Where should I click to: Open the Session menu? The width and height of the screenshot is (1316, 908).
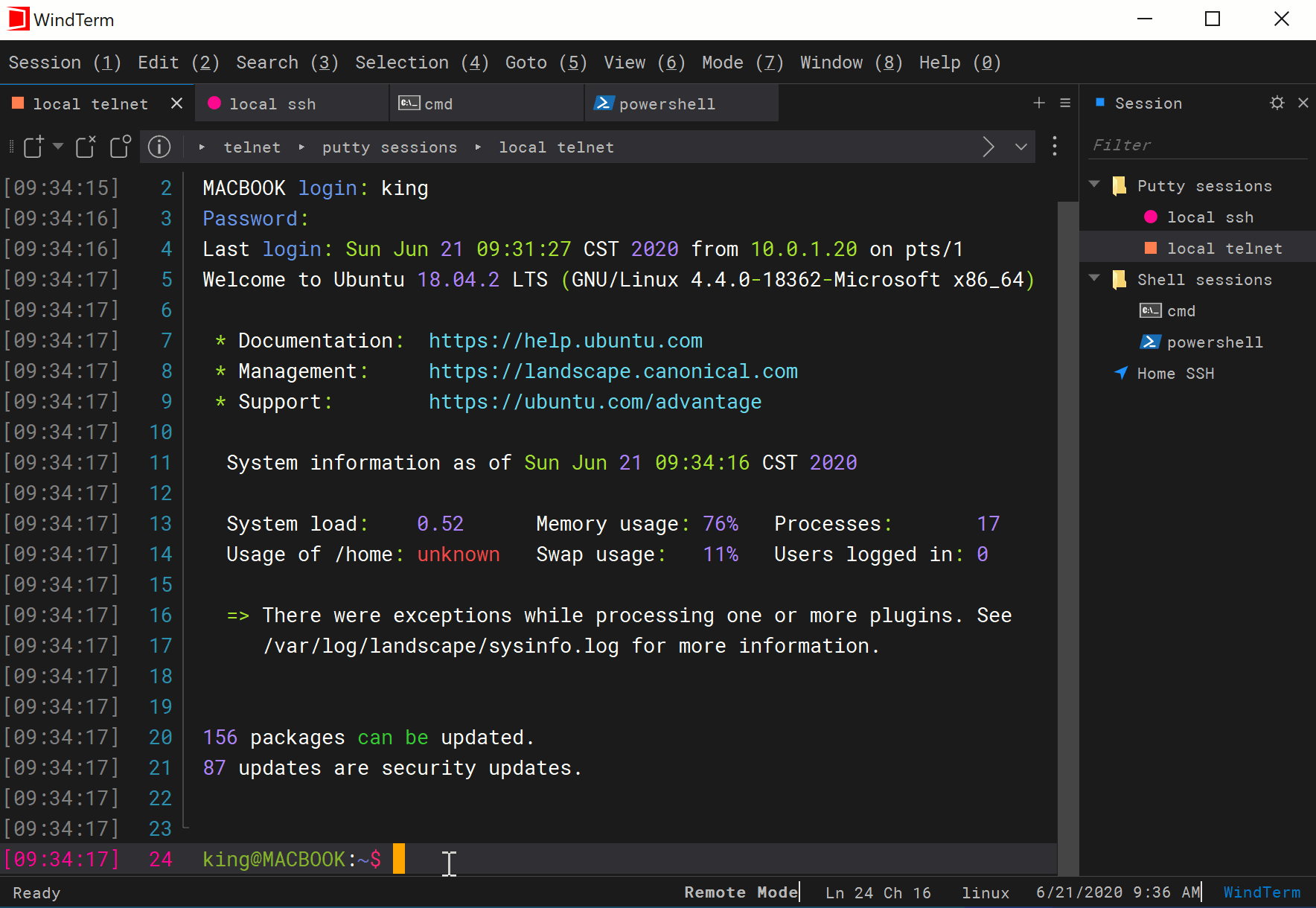[x=65, y=63]
